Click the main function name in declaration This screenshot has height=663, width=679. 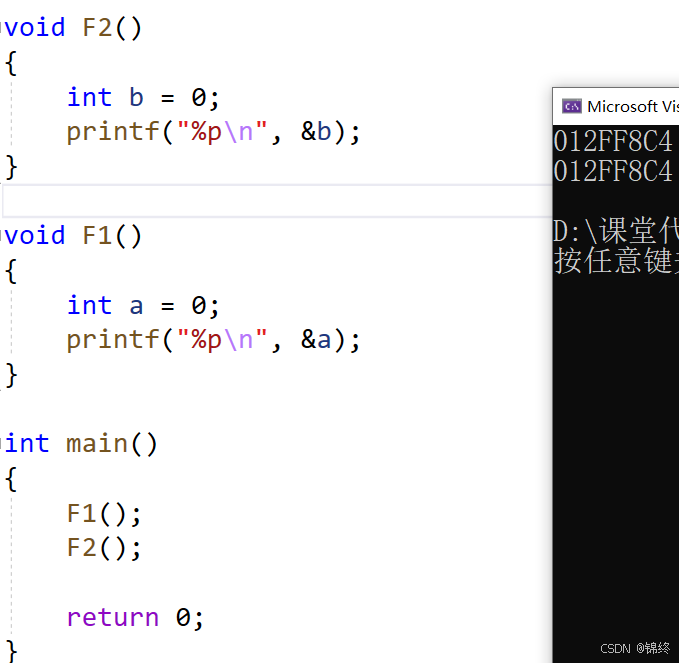point(97,443)
